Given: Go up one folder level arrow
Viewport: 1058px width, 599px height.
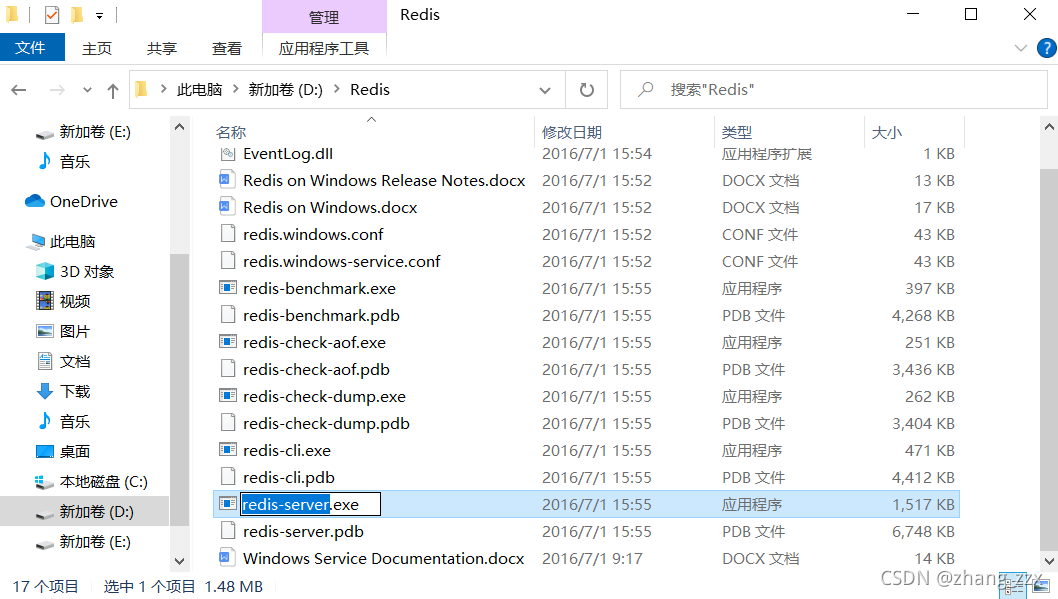Looking at the screenshot, I should pyautogui.click(x=113, y=90).
